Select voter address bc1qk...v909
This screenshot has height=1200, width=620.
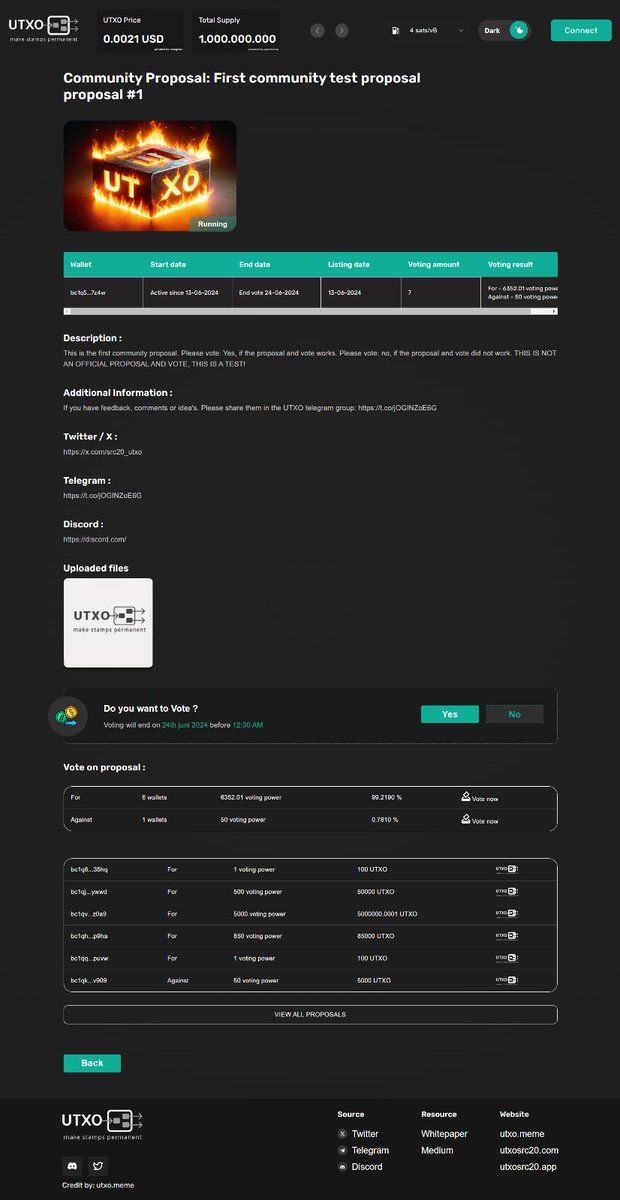88,980
